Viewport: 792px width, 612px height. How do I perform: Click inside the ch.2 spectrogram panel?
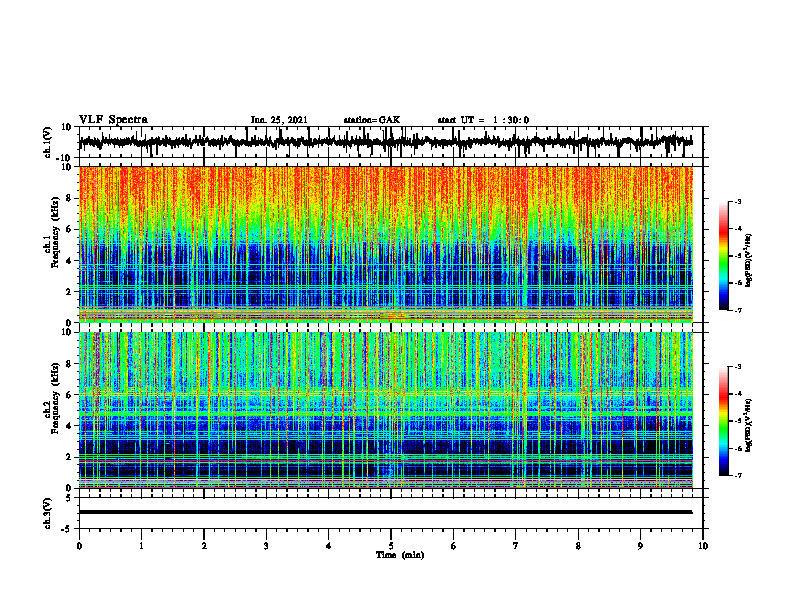(x=385, y=410)
